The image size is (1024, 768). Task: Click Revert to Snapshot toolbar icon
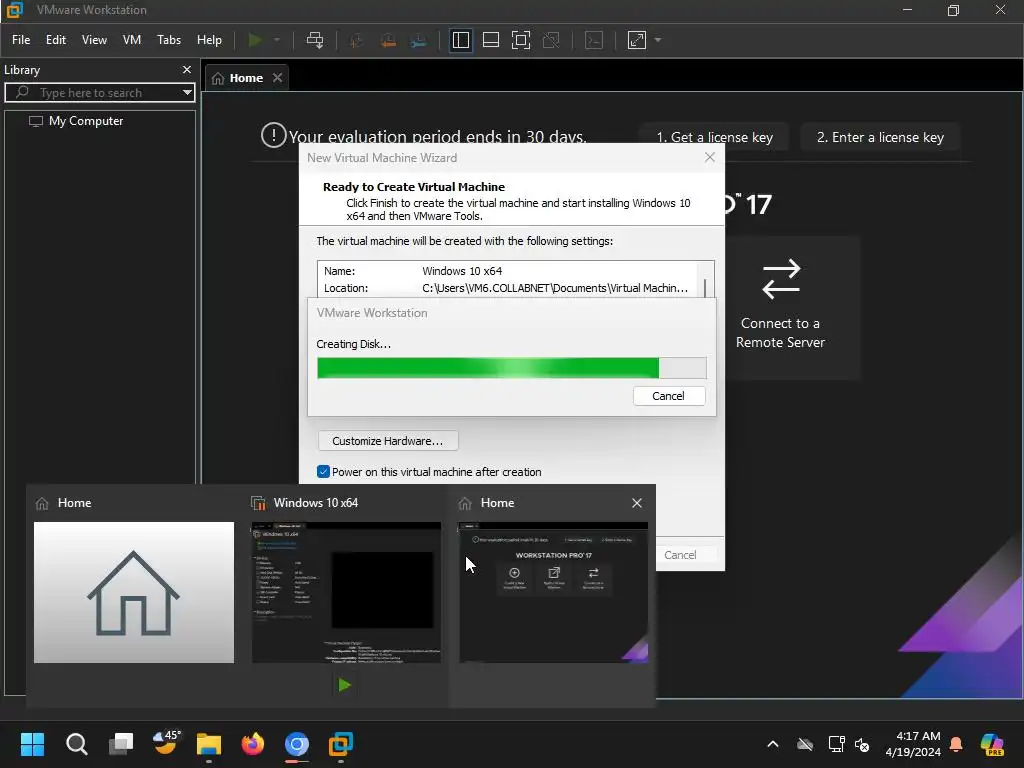(x=388, y=40)
